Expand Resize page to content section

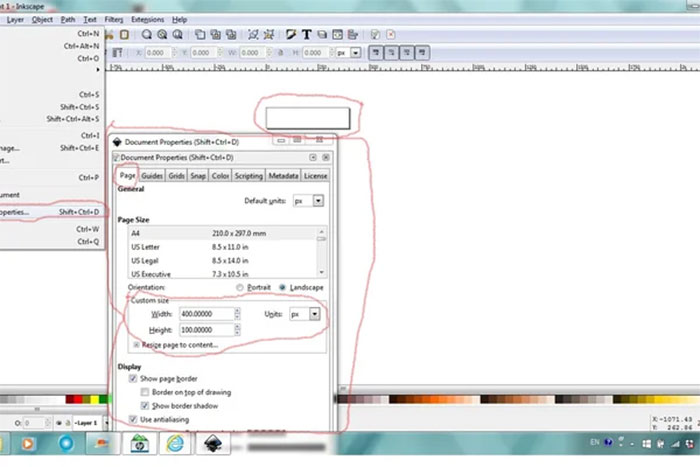click(136, 344)
